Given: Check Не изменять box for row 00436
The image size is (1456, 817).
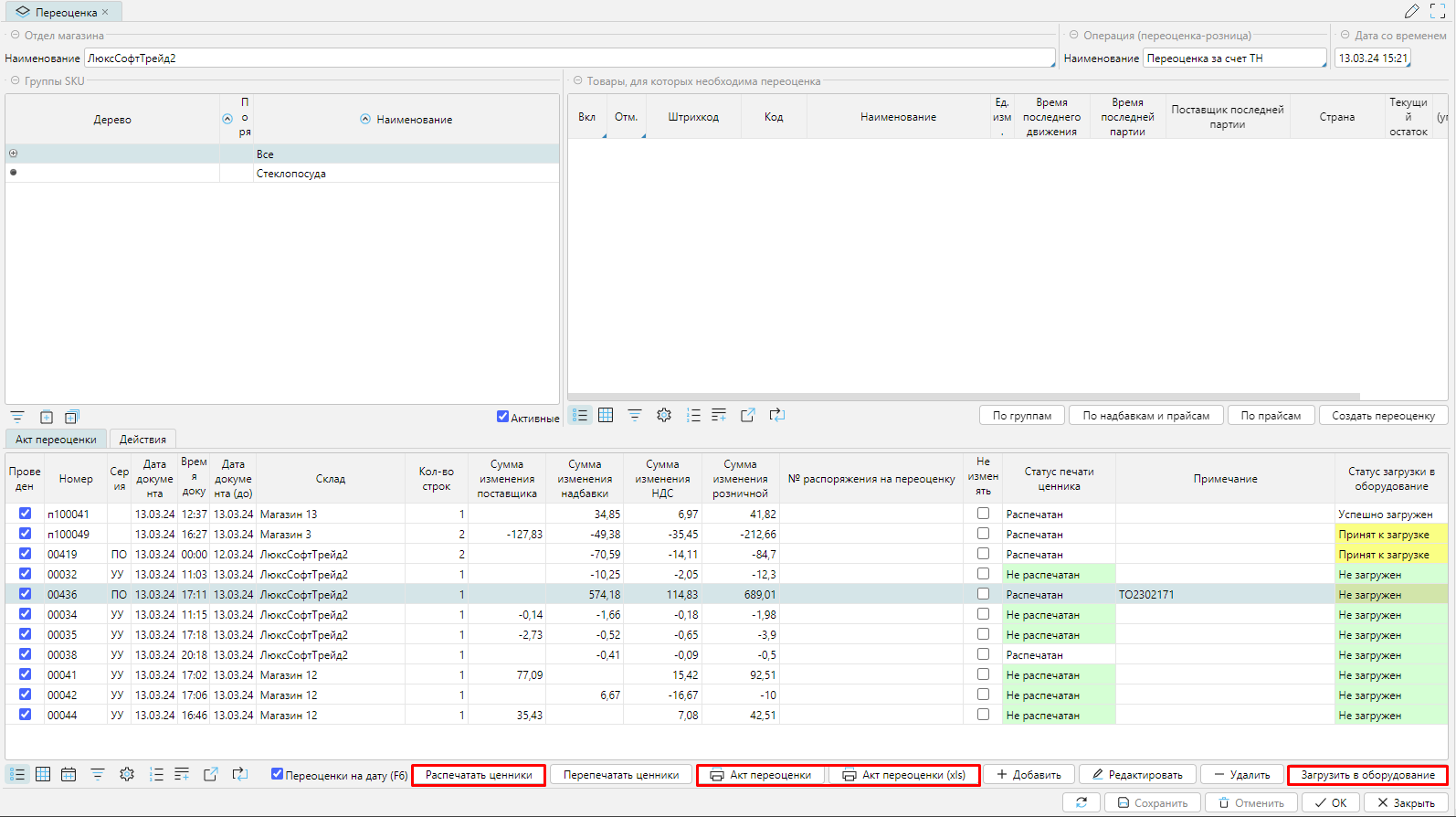Looking at the screenshot, I should (983, 594).
